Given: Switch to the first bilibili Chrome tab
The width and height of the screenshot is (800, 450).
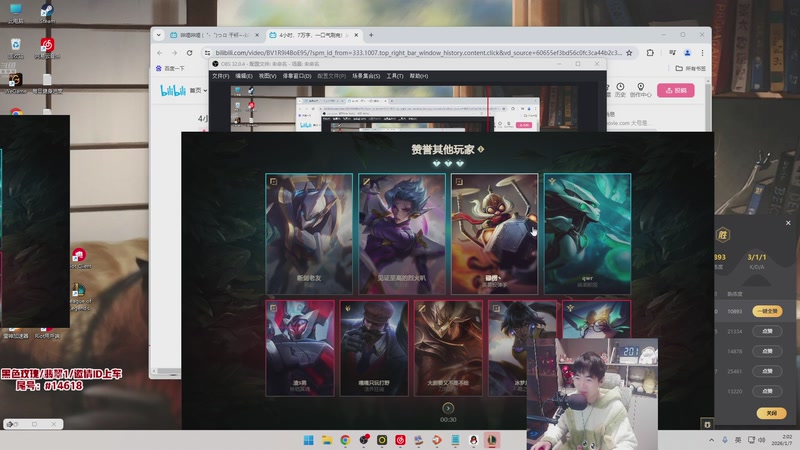Looking at the screenshot, I should point(214,35).
